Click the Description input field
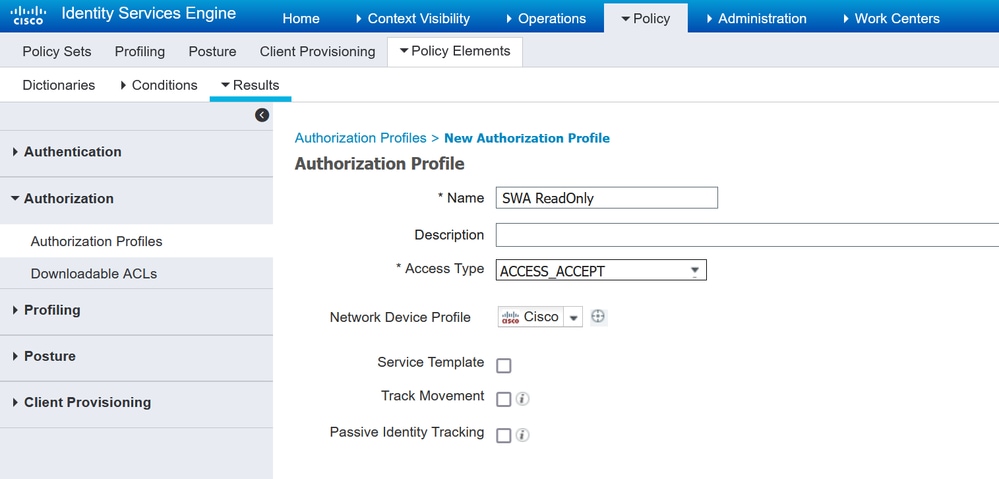Image resolution: width=999 pixels, height=479 pixels. pos(747,235)
